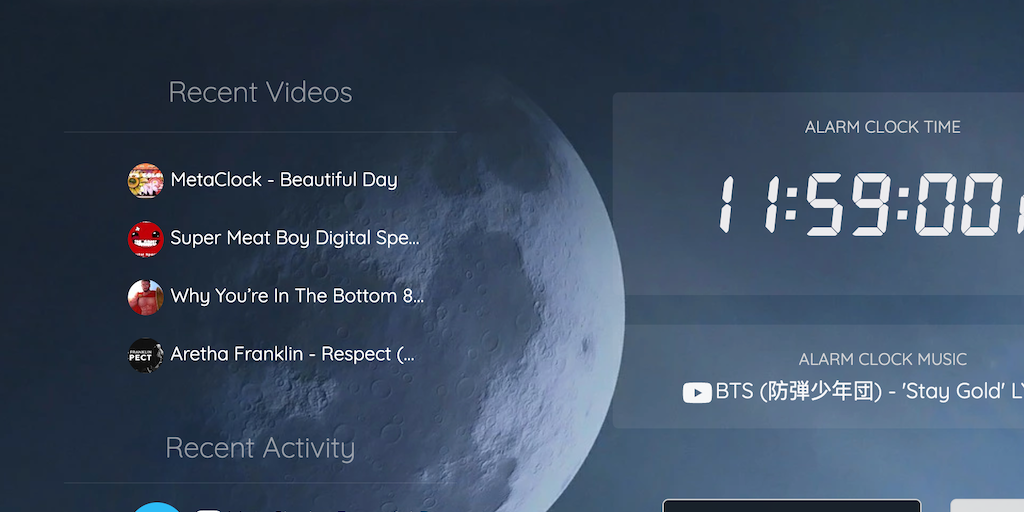Click the white button at bottom right
The width and height of the screenshot is (1024, 512).
tap(987, 505)
